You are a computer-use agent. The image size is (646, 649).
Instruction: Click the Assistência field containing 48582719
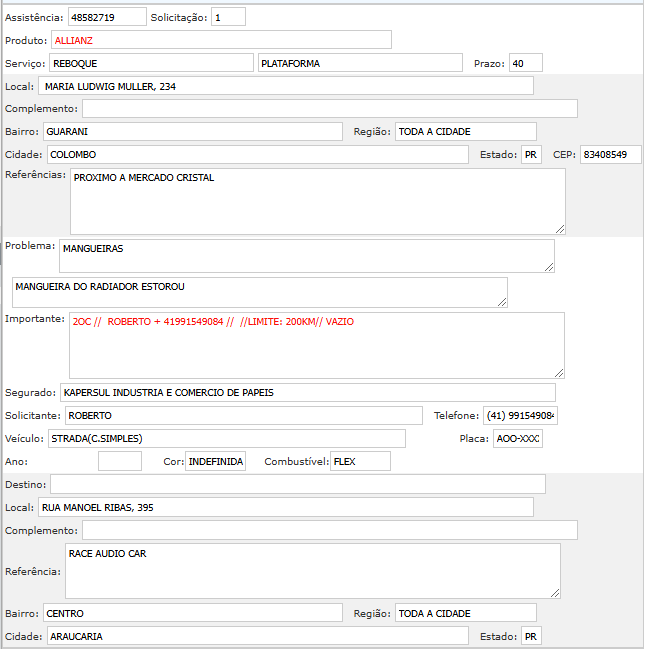coord(106,17)
